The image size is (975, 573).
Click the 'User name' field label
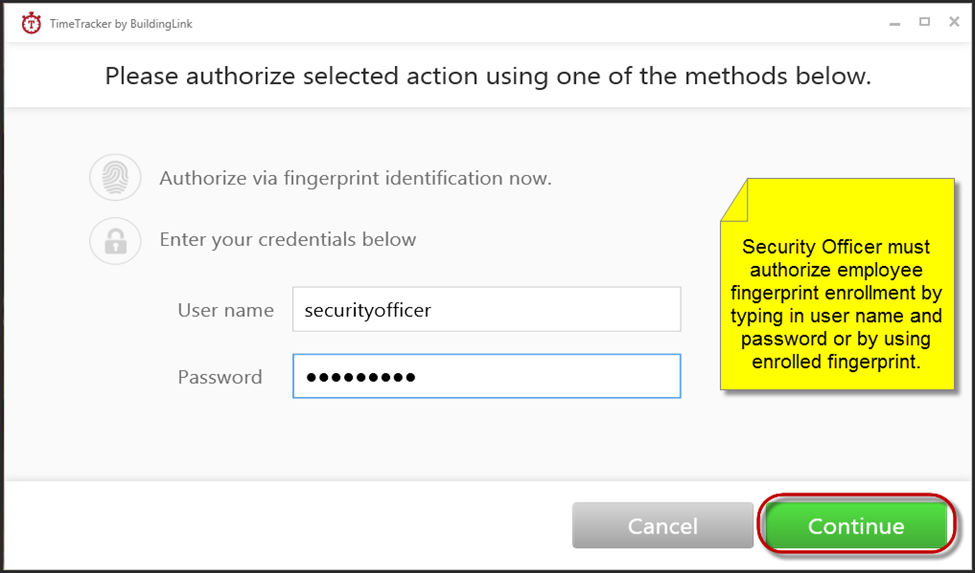[226, 310]
